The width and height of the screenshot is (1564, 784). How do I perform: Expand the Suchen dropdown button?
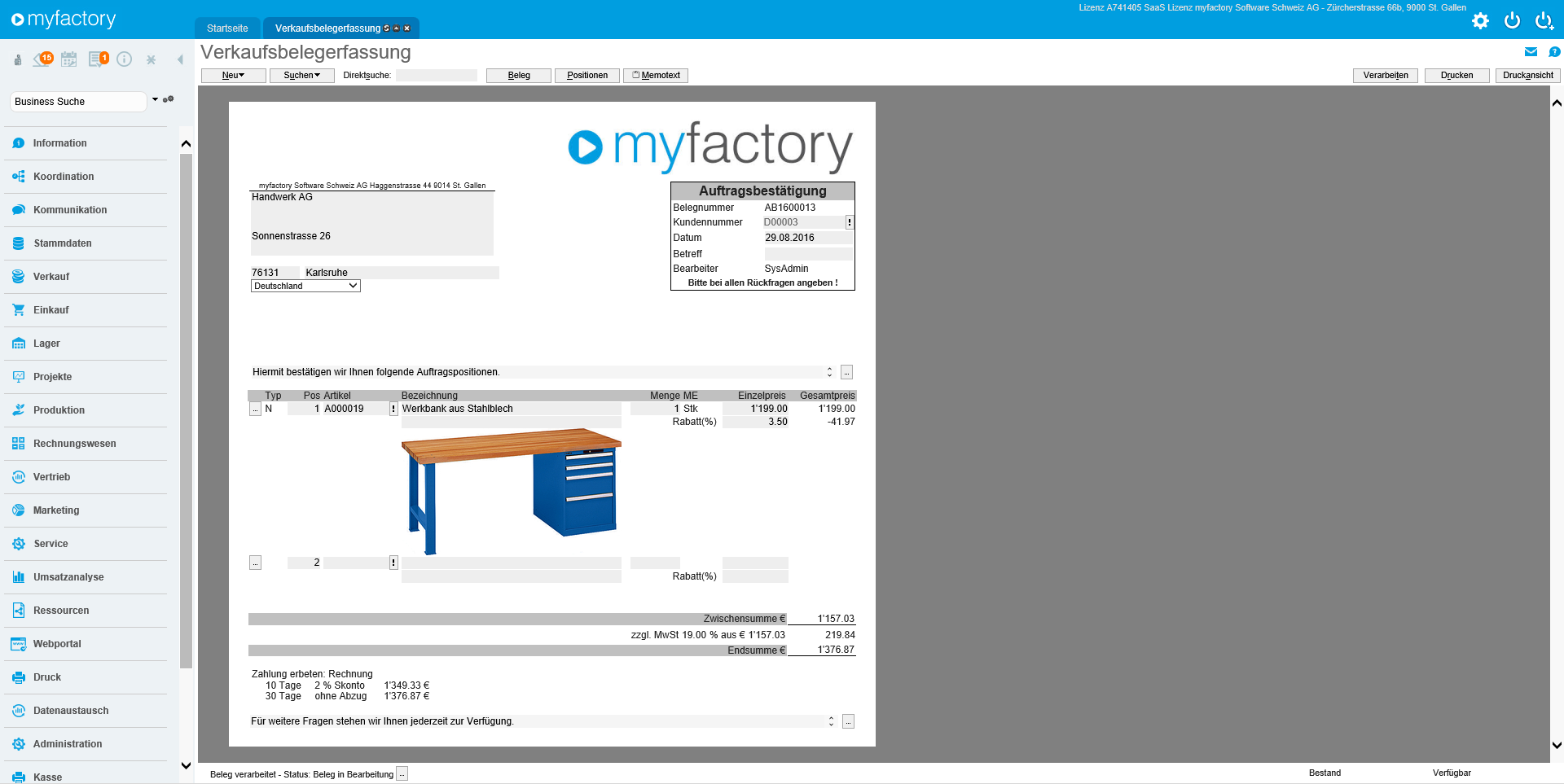tap(301, 76)
